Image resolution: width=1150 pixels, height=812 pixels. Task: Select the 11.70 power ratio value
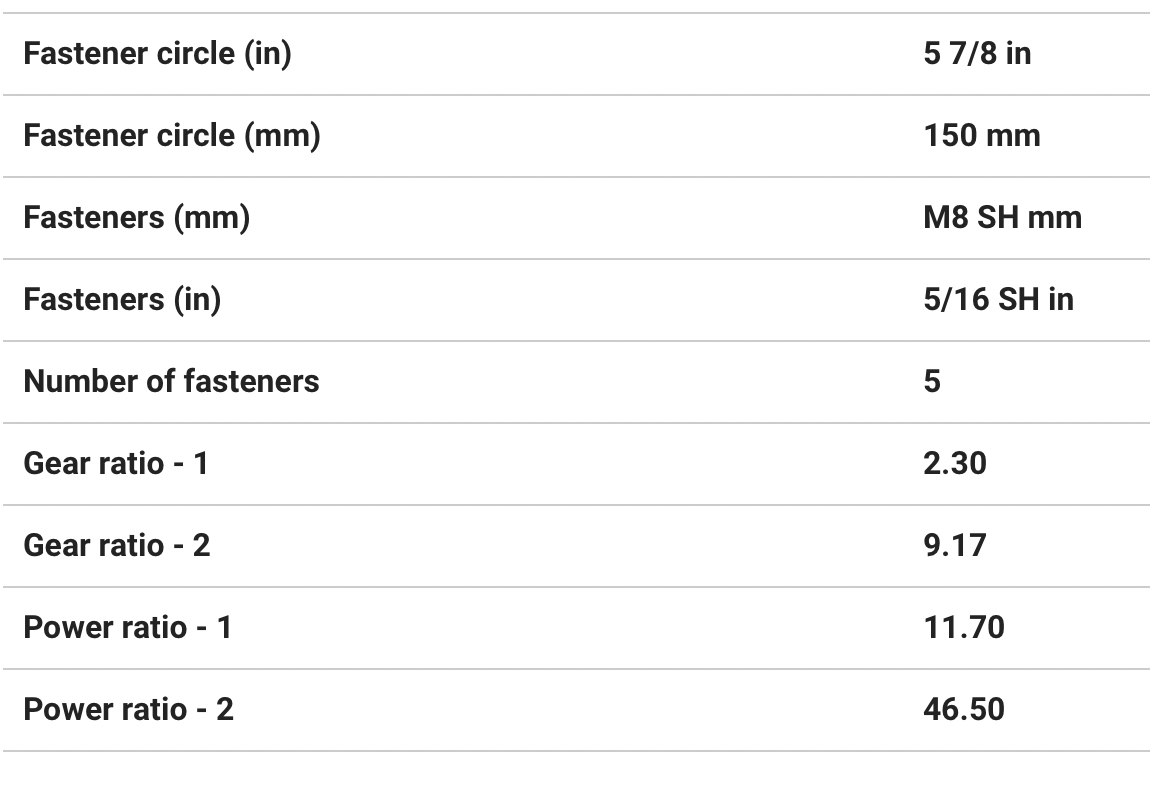pos(964,628)
